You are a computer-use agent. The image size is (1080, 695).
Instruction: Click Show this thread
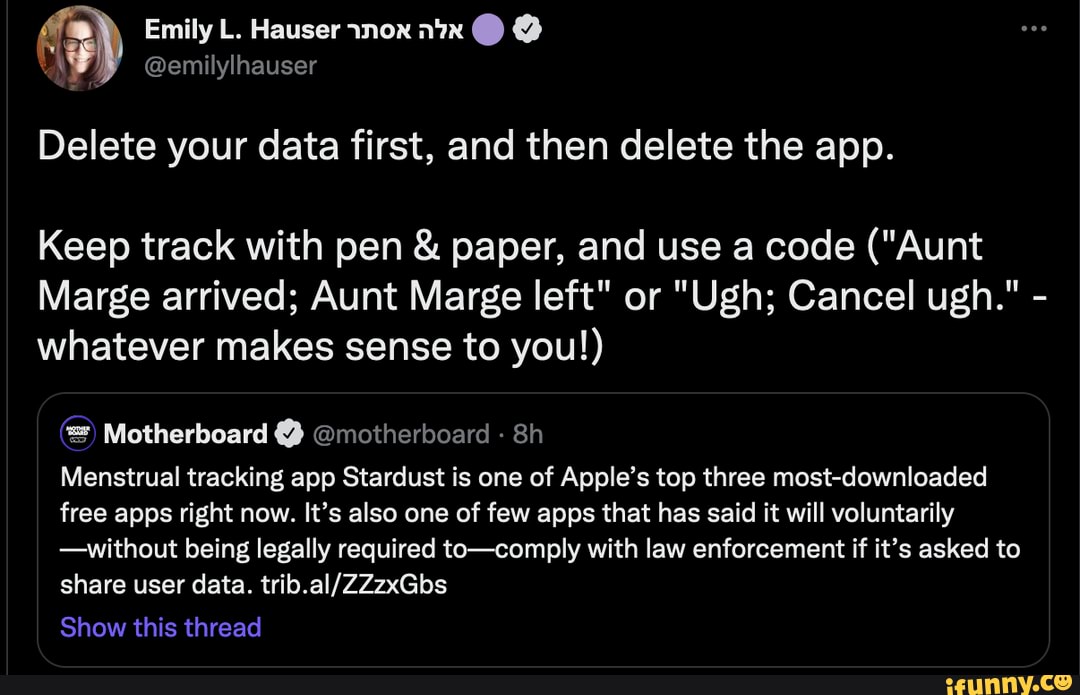click(160, 627)
